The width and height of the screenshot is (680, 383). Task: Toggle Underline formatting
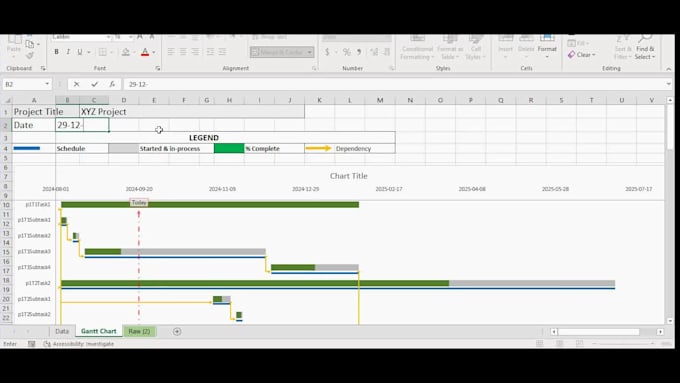pyautogui.click(x=80, y=52)
